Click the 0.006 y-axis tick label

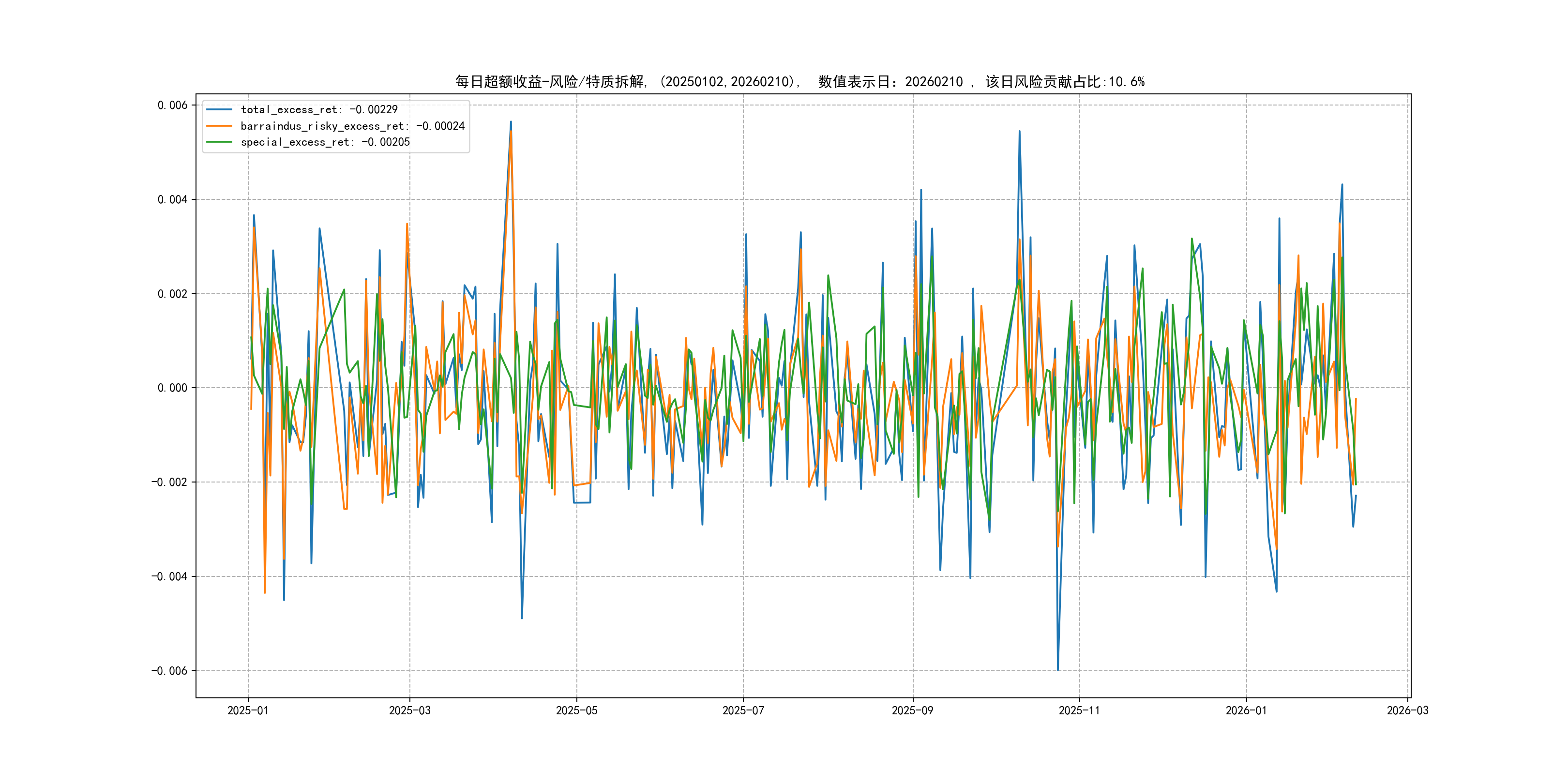tap(172, 106)
